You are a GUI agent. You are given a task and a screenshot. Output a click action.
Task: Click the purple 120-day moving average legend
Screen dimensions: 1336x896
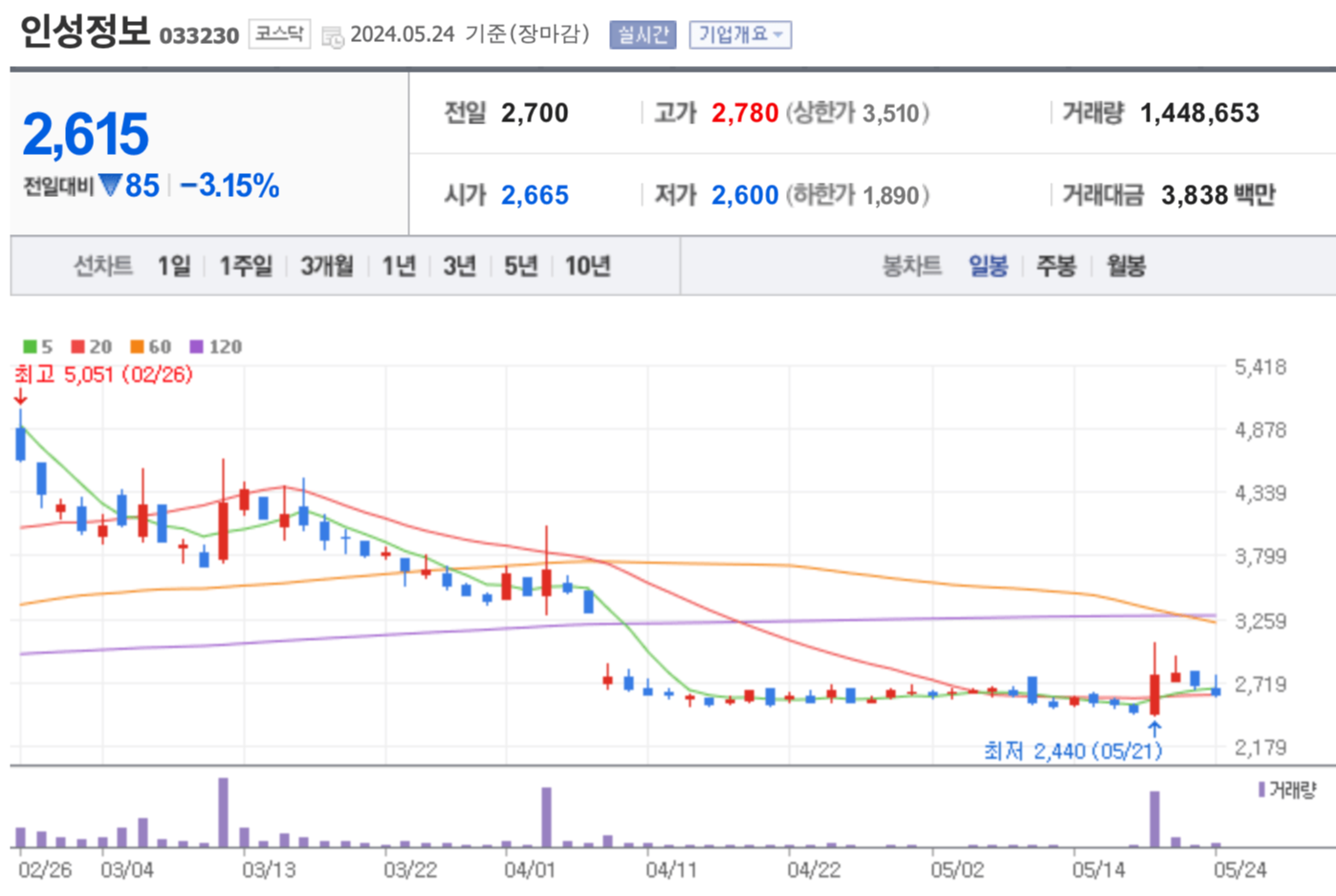click(216, 346)
